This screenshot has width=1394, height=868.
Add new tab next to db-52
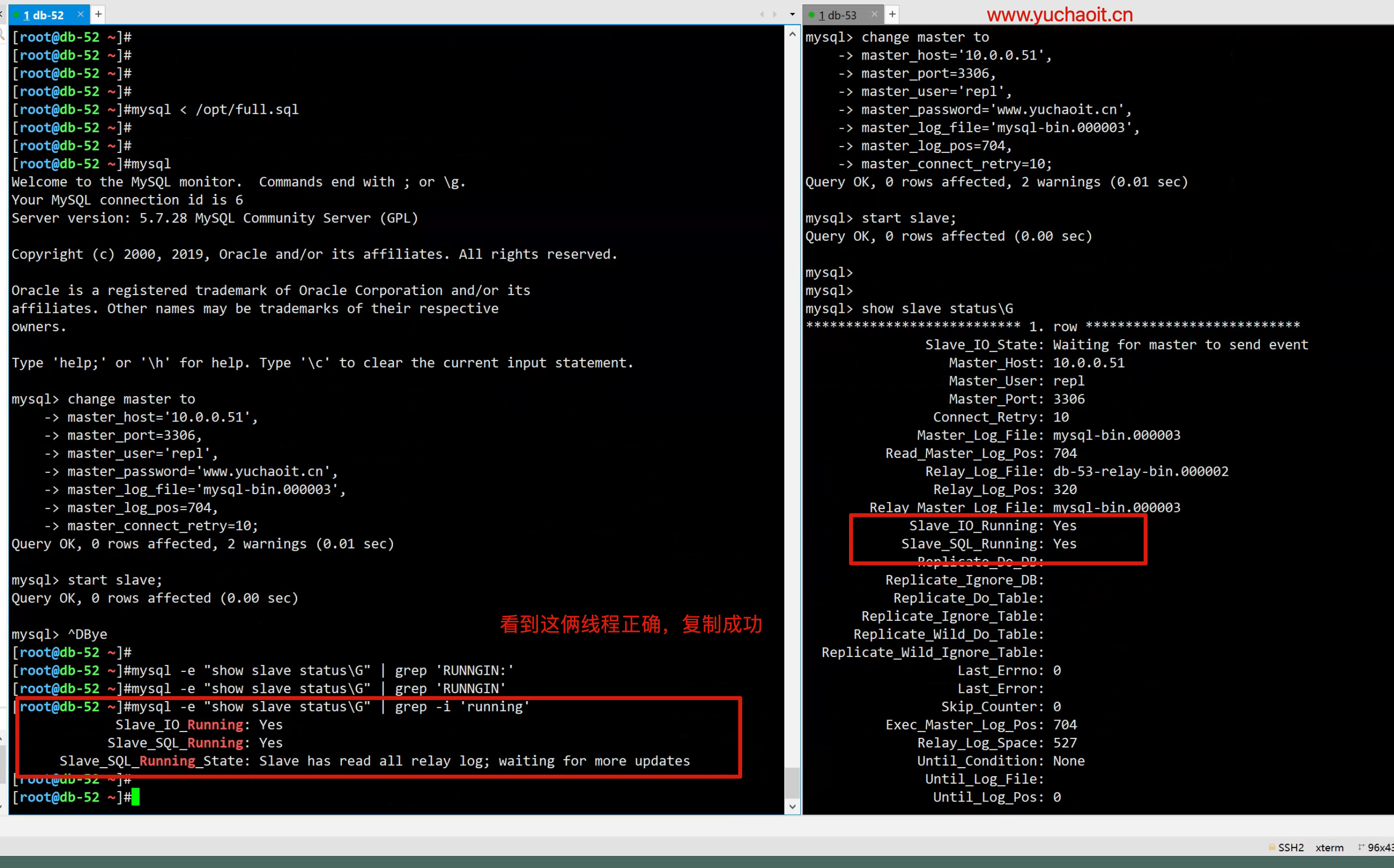click(98, 14)
